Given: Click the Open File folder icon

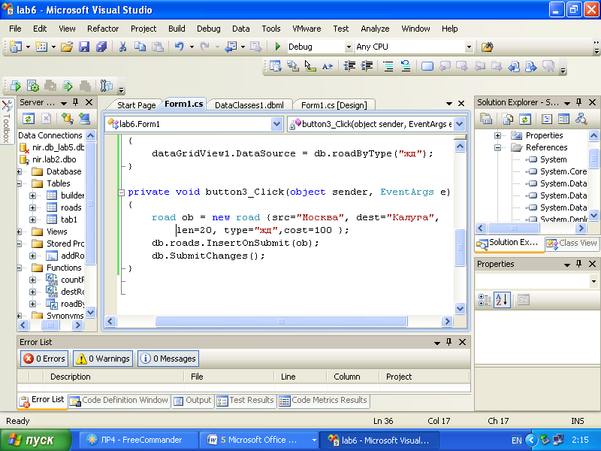Looking at the screenshot, I should [x=65, y=47].
